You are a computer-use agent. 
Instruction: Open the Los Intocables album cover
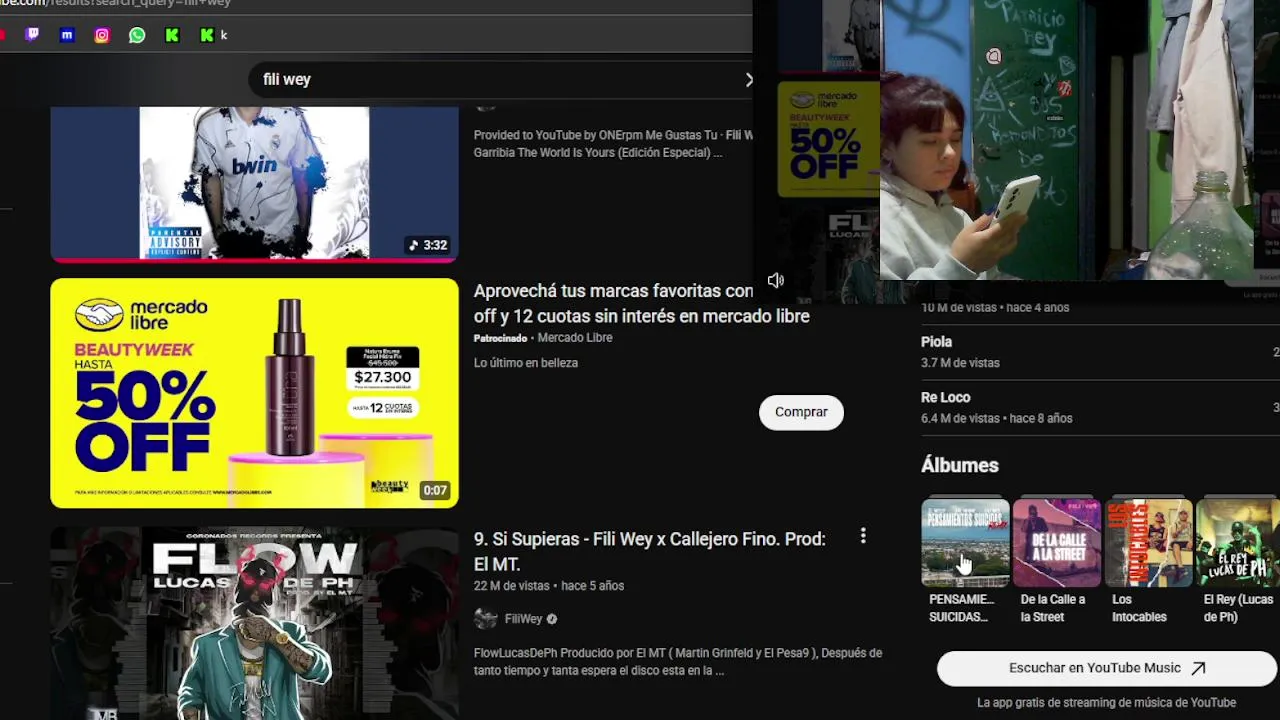(1148, 541)
